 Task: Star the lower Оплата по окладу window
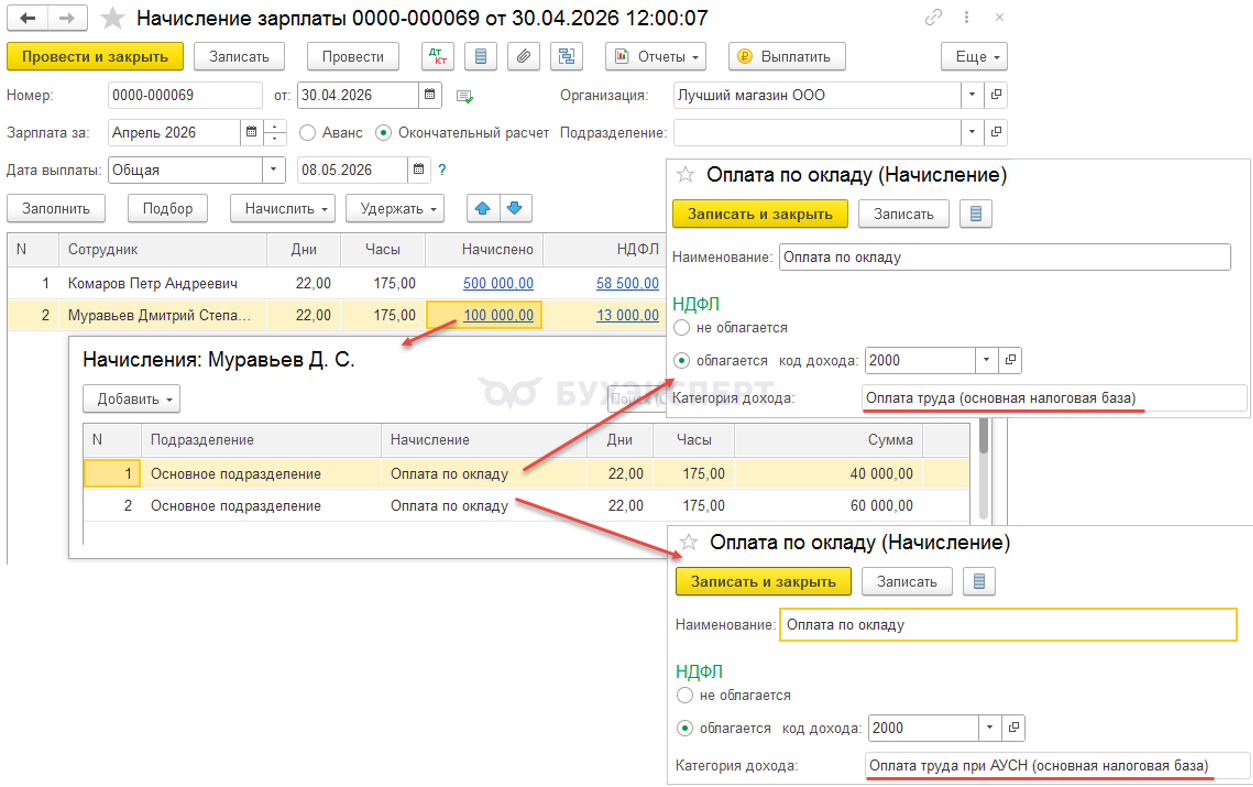point(689,543)
